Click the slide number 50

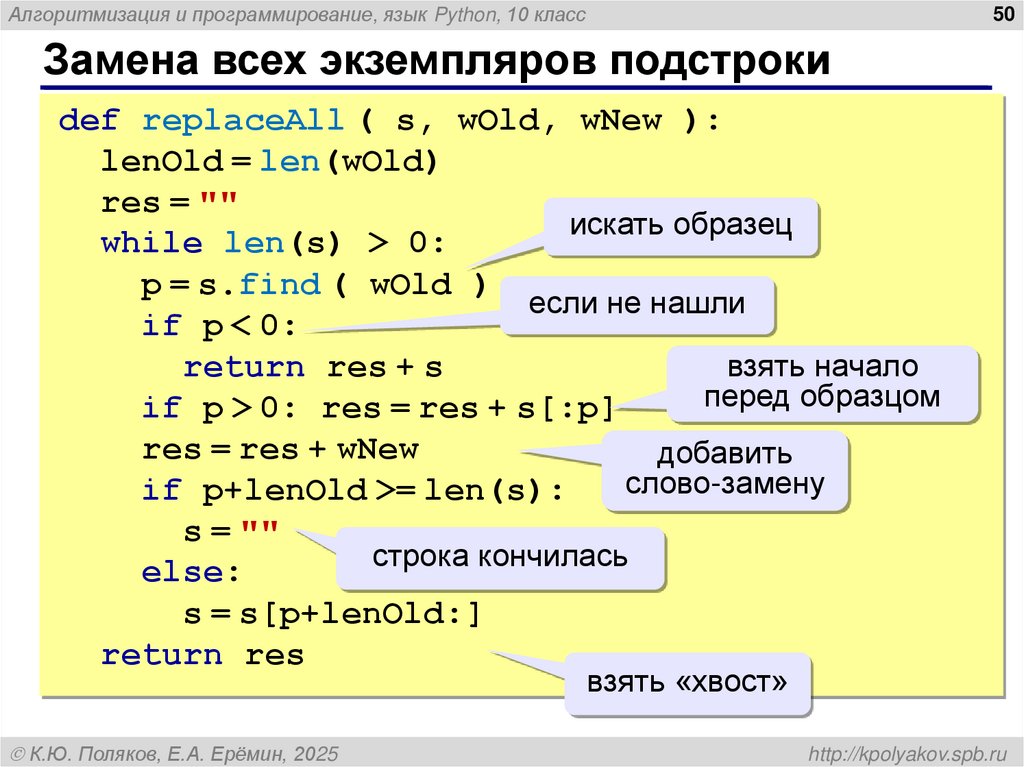(1002, 14)
